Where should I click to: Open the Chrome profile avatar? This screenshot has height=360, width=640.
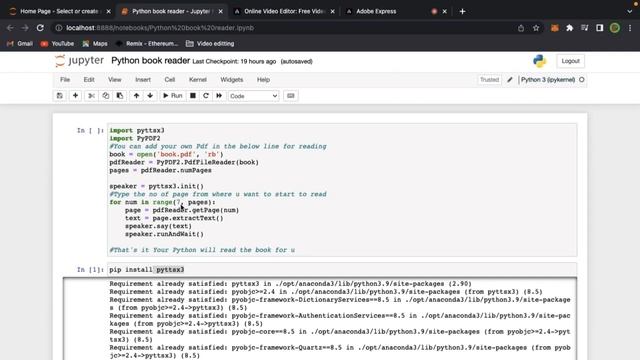(x=615, y=28)
